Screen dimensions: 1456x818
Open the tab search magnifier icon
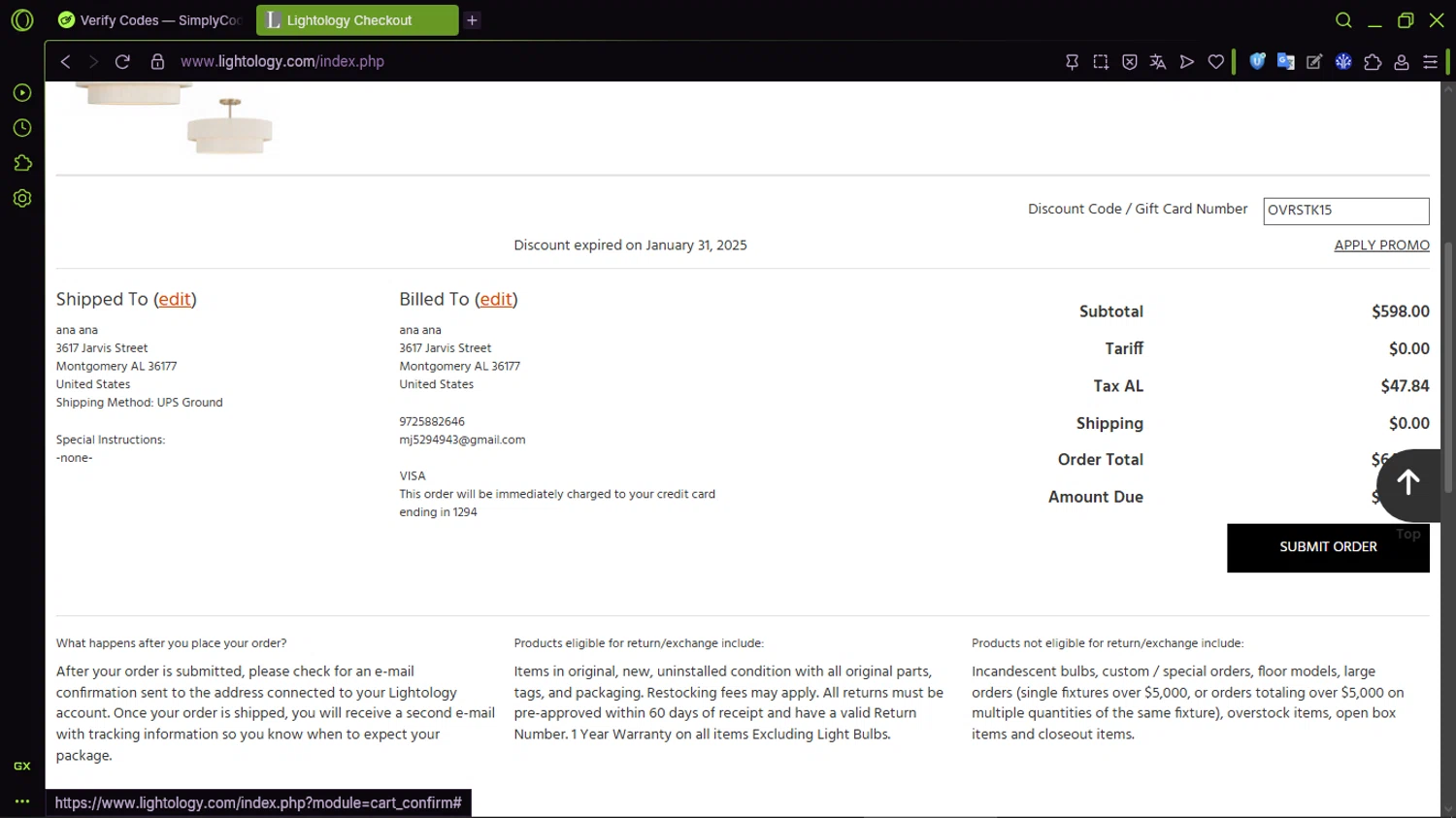tap(1343, 20)
